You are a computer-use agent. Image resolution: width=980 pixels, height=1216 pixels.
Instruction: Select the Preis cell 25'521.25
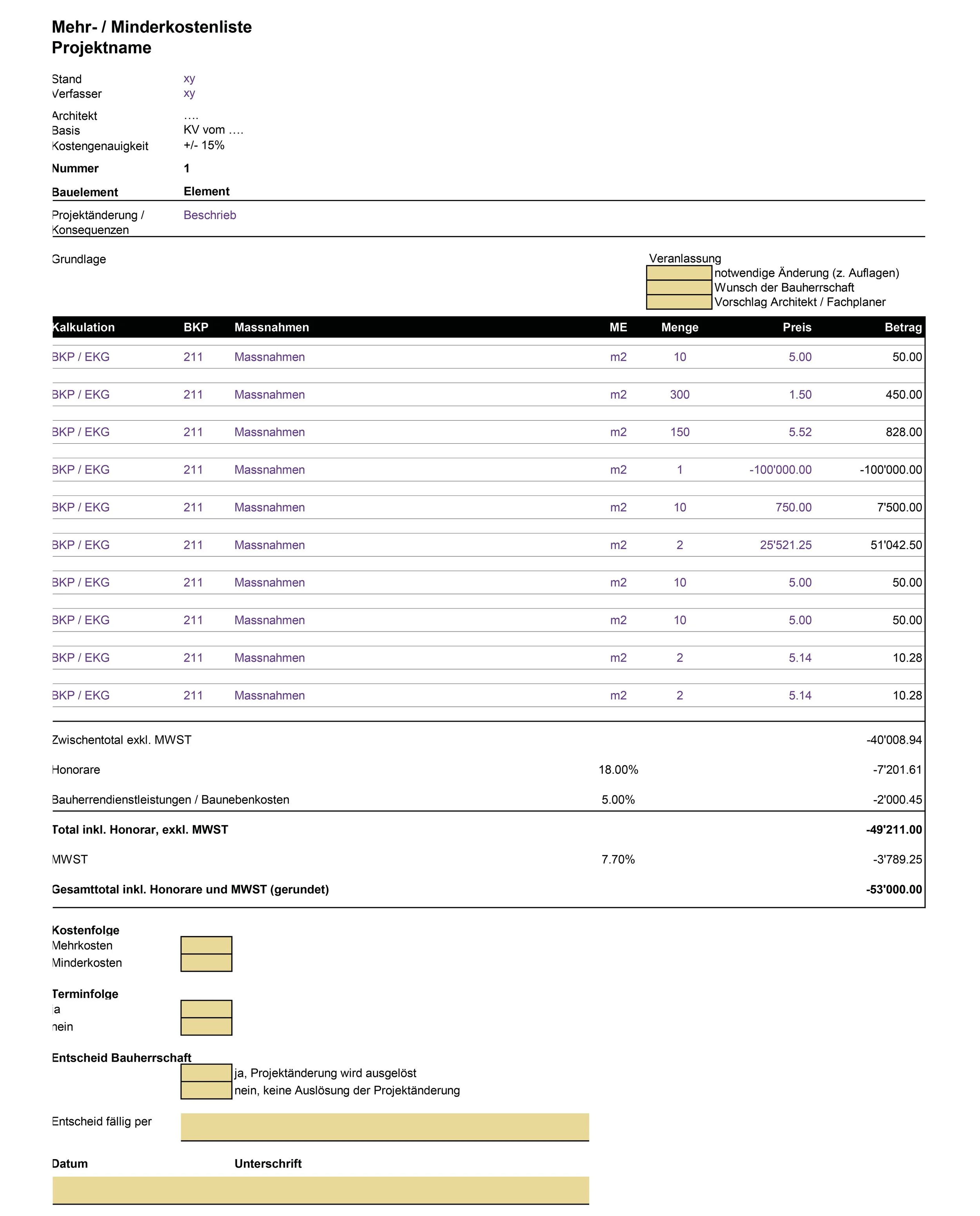785,545
